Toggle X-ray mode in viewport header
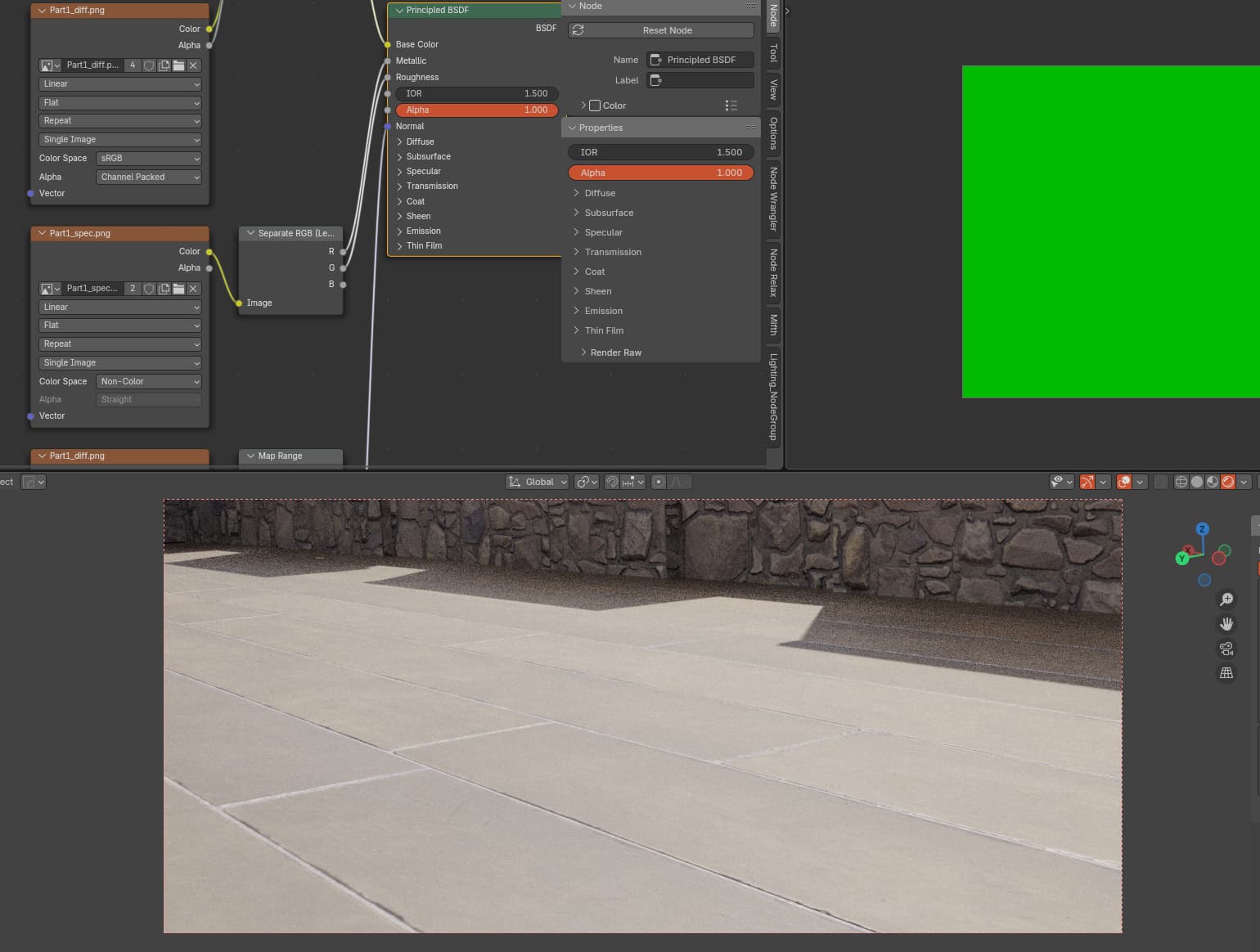This screenshot has height=952, width=1260. pos(1160,482)
